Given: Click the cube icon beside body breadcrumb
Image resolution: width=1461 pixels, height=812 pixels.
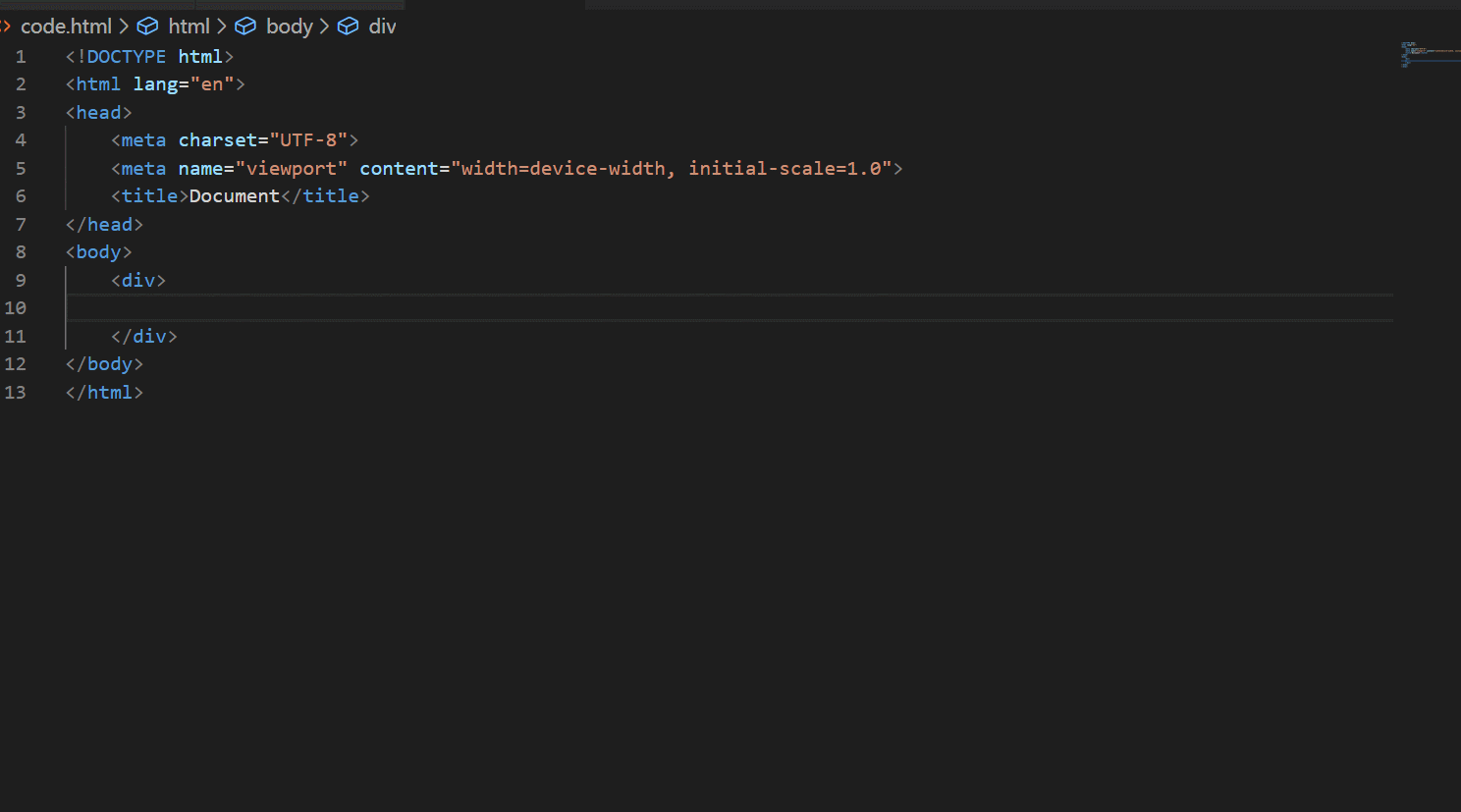Looking at the screenshot, I should (x=245, y=26).
